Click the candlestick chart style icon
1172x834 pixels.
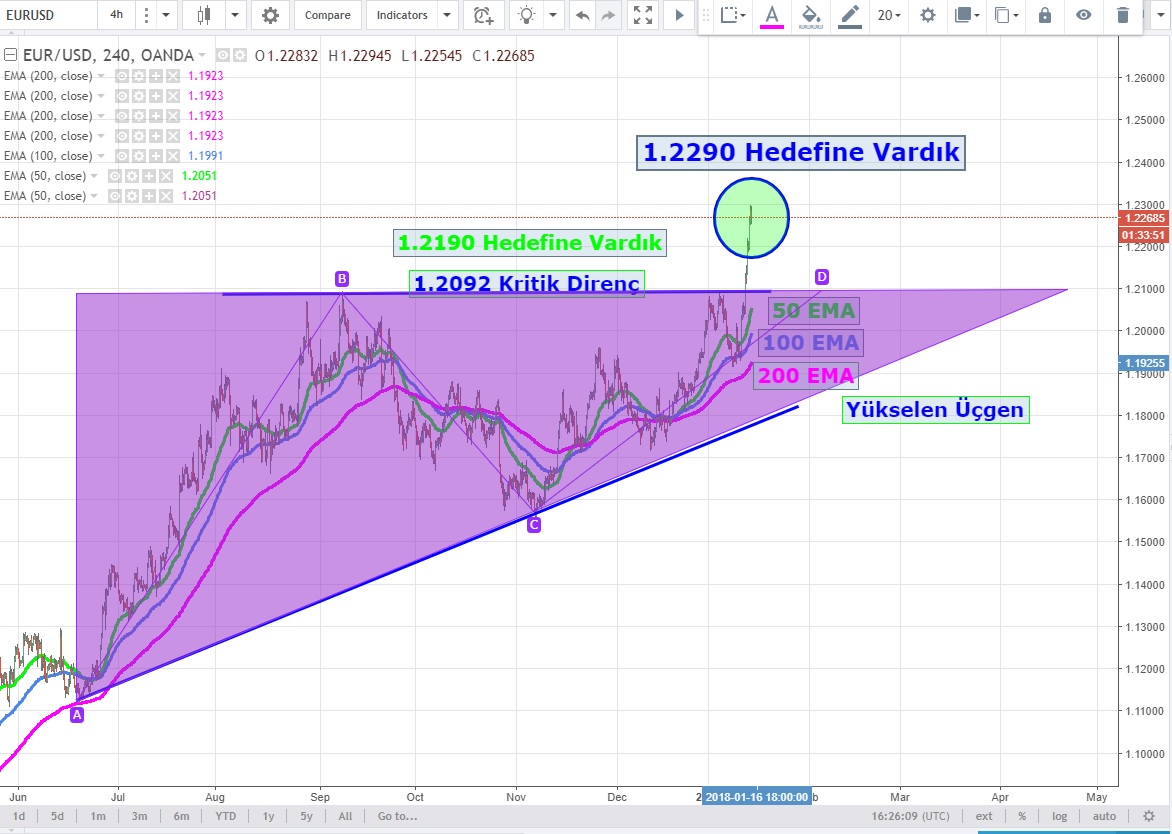tap(205, 15)
